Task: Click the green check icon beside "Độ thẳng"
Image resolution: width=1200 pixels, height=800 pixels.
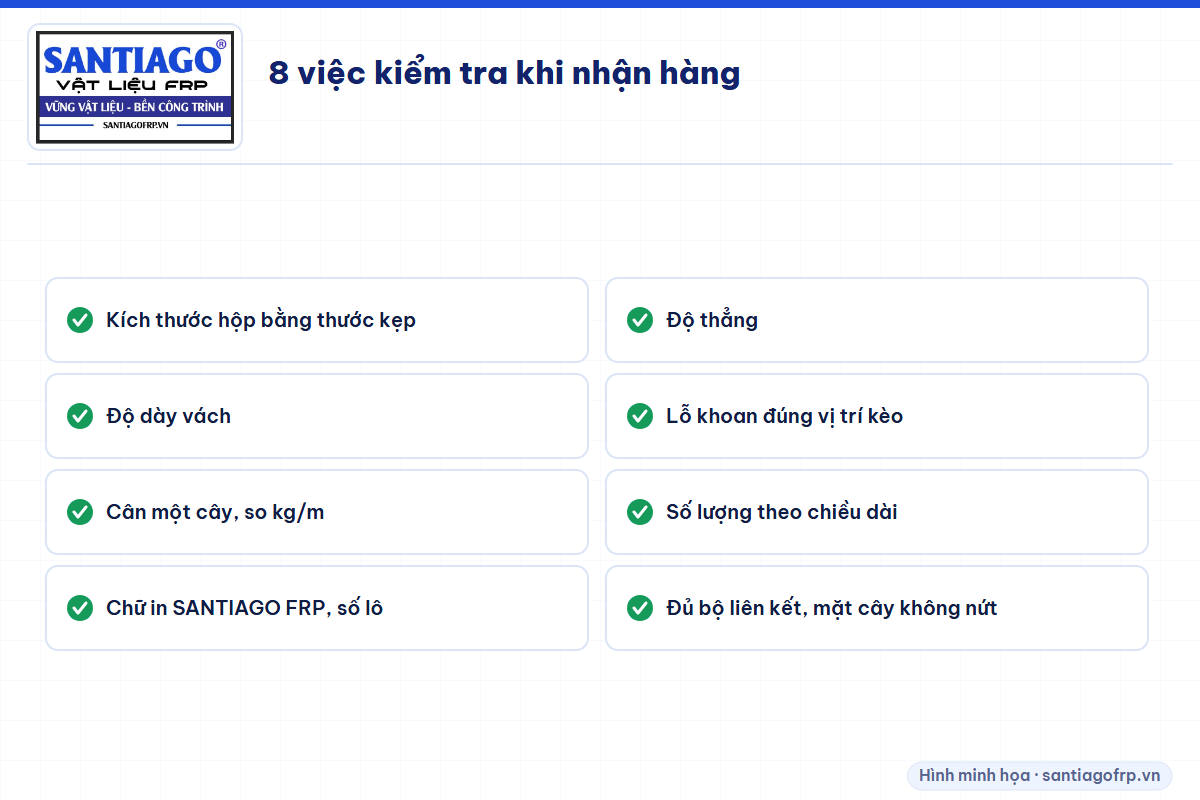Action: coord(640,320)
